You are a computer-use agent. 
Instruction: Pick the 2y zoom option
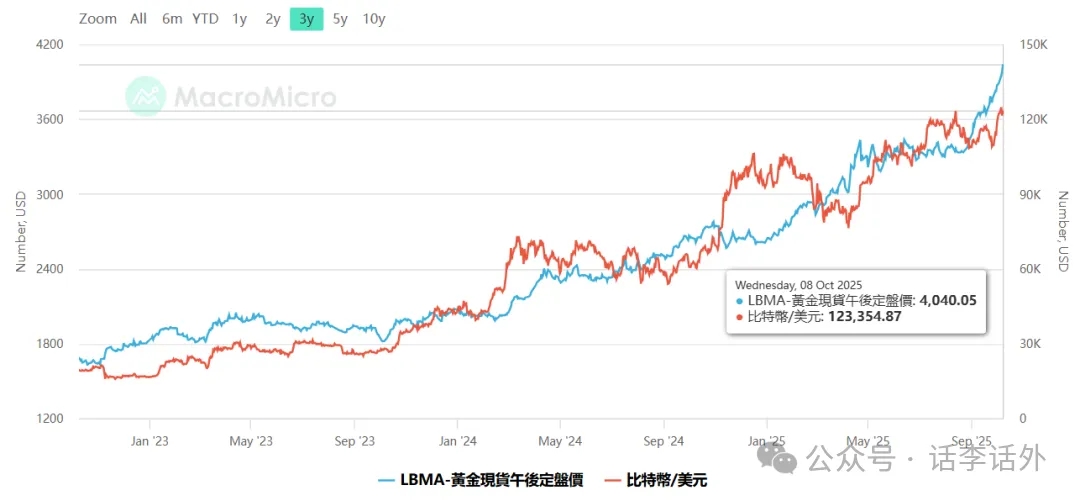[273, 19]
